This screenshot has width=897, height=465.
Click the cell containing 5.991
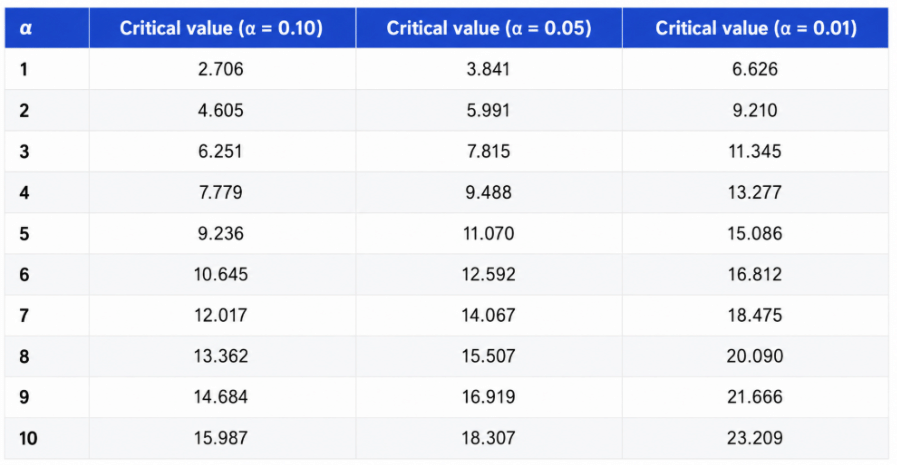tap(488, 110)
